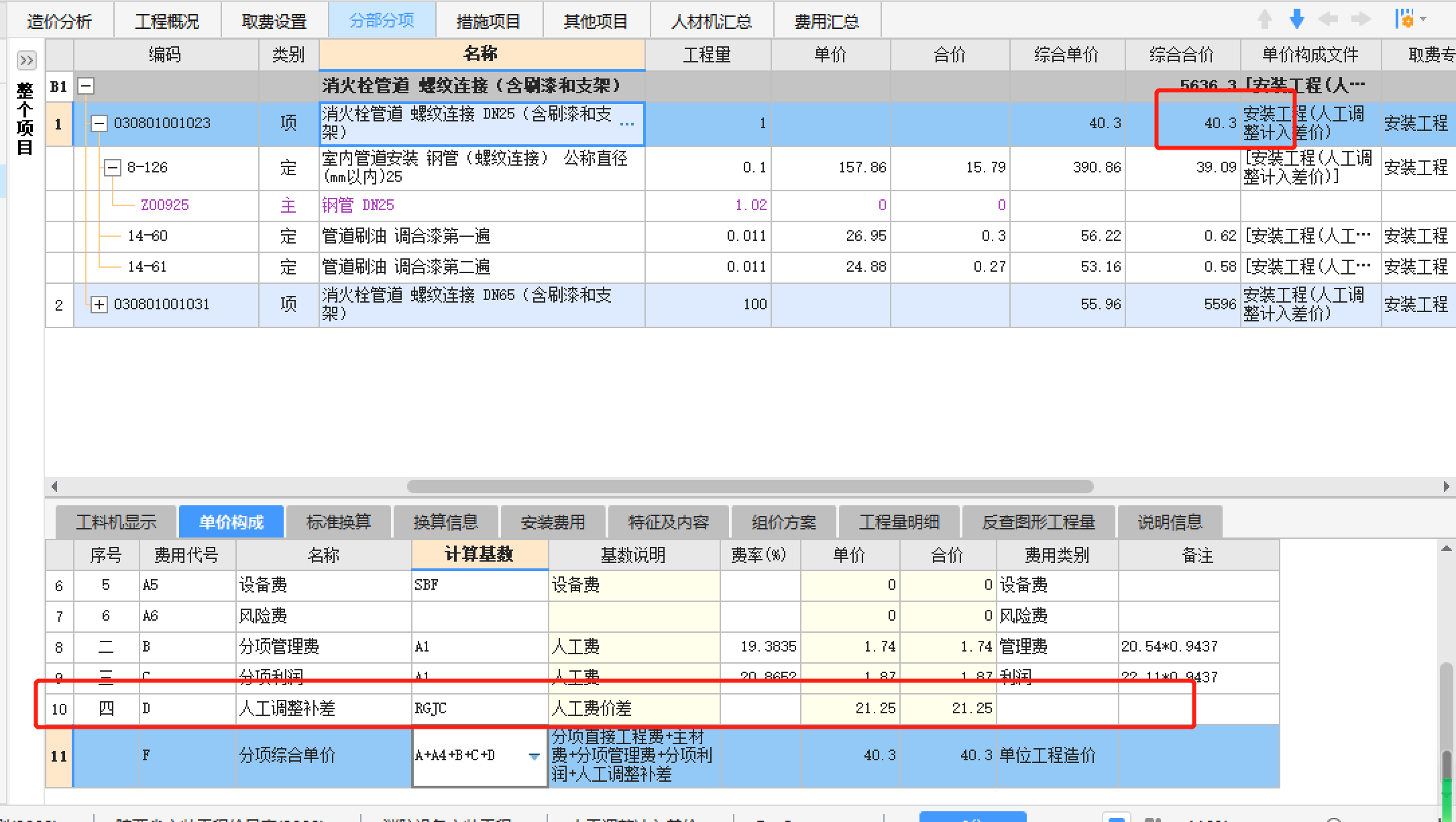Open the 反查图形工程量 panel tab

[1039, 522]
